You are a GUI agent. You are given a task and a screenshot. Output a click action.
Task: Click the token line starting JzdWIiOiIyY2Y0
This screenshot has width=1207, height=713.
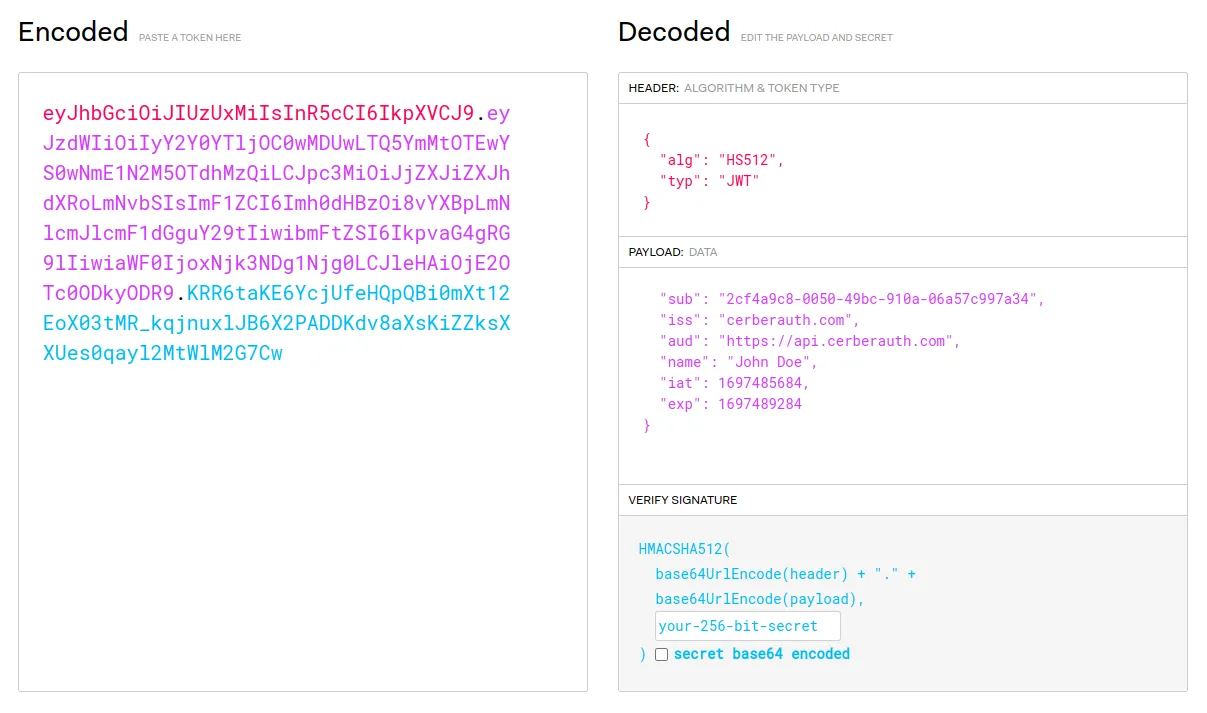click(277, 143)
